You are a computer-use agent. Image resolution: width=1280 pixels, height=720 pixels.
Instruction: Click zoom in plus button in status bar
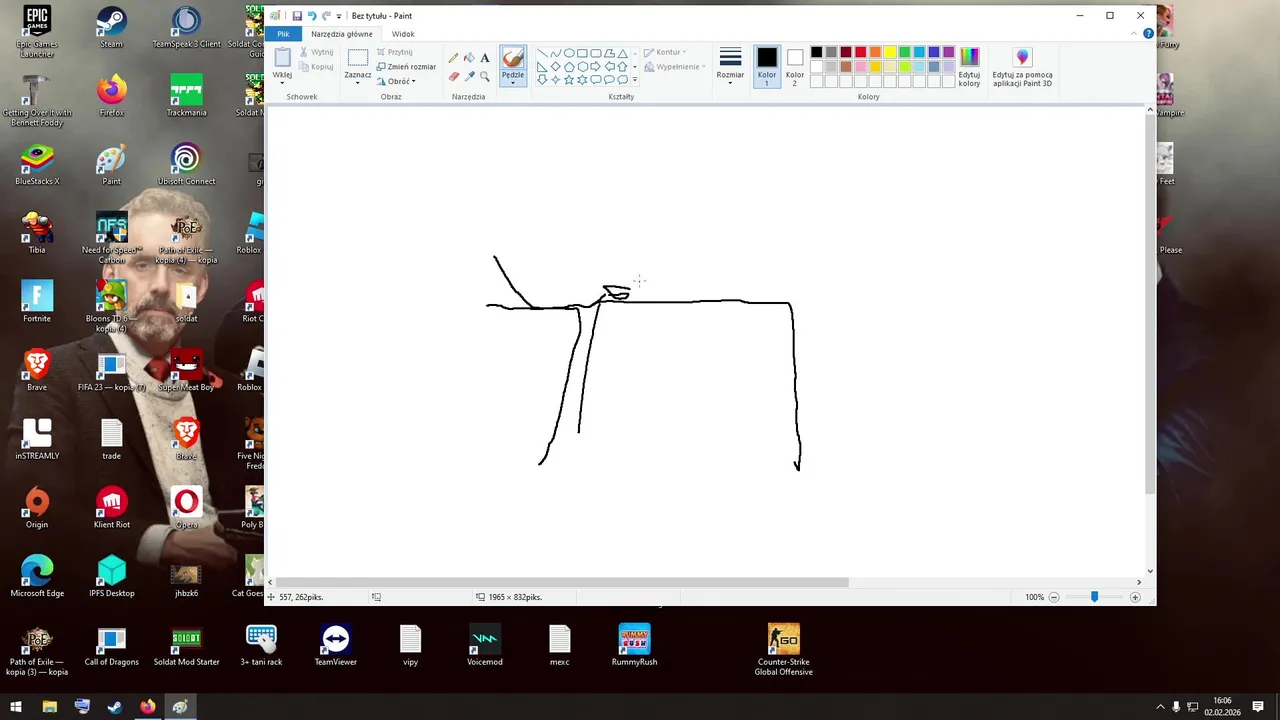1135,597
